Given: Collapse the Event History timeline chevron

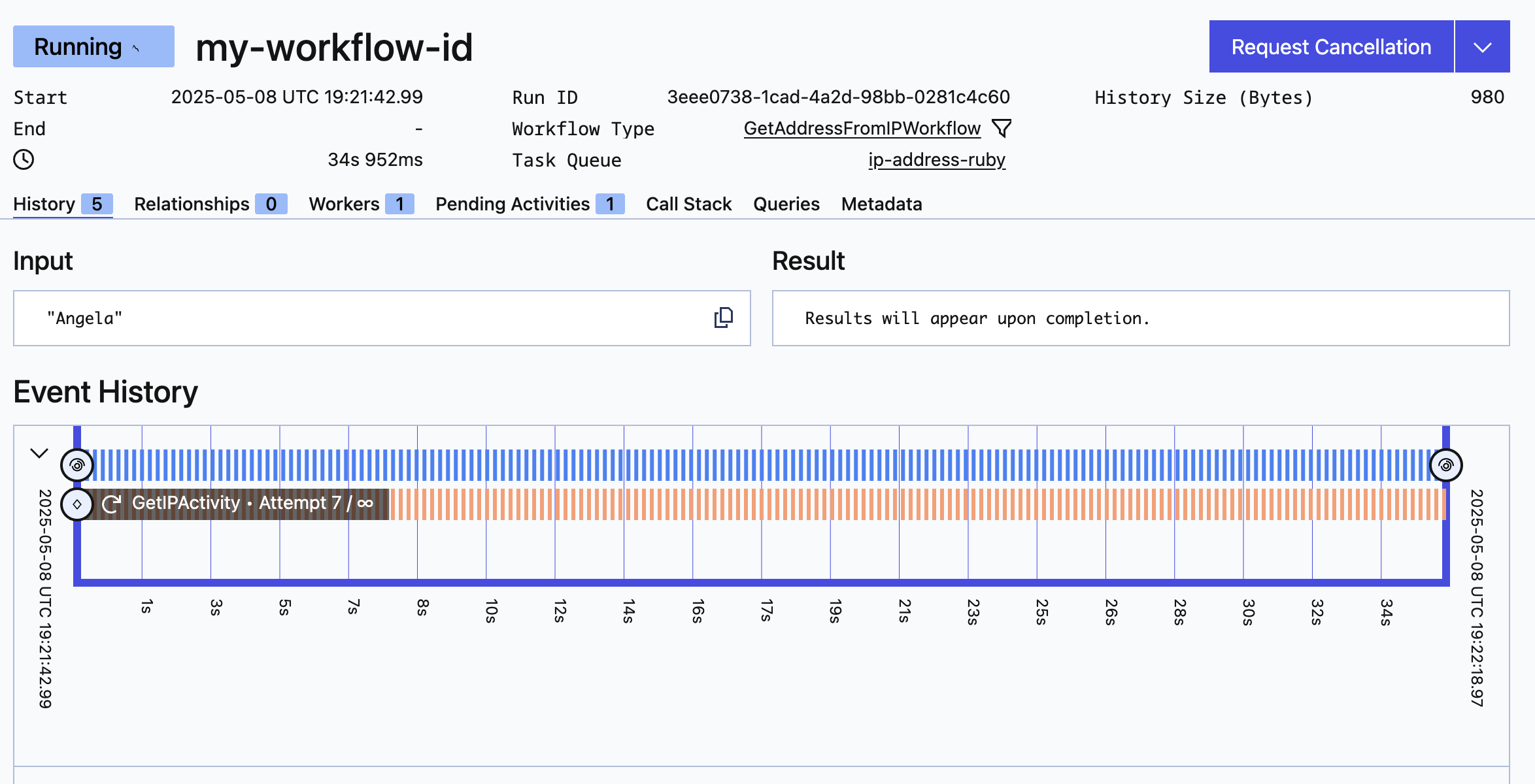Looking at the screenshot, I should 39,453.
